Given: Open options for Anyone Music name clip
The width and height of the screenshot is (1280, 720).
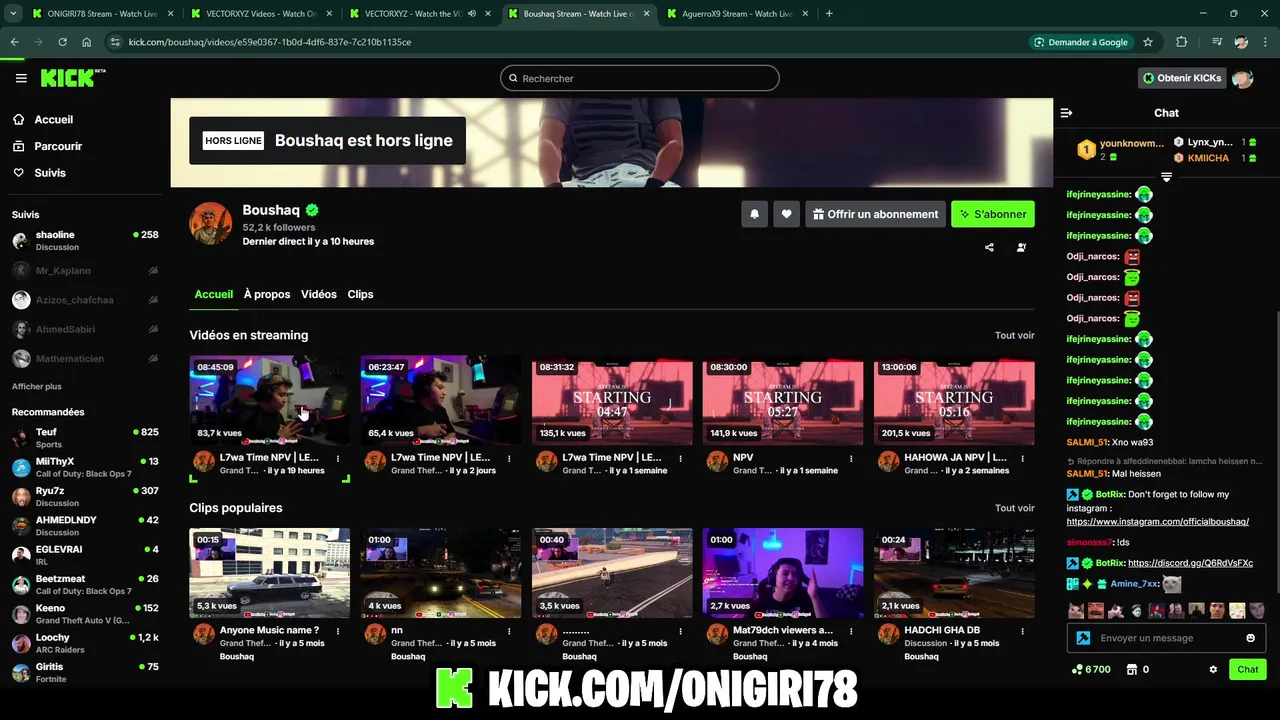Looking at the screenshot, I should [x=338, y=631].
